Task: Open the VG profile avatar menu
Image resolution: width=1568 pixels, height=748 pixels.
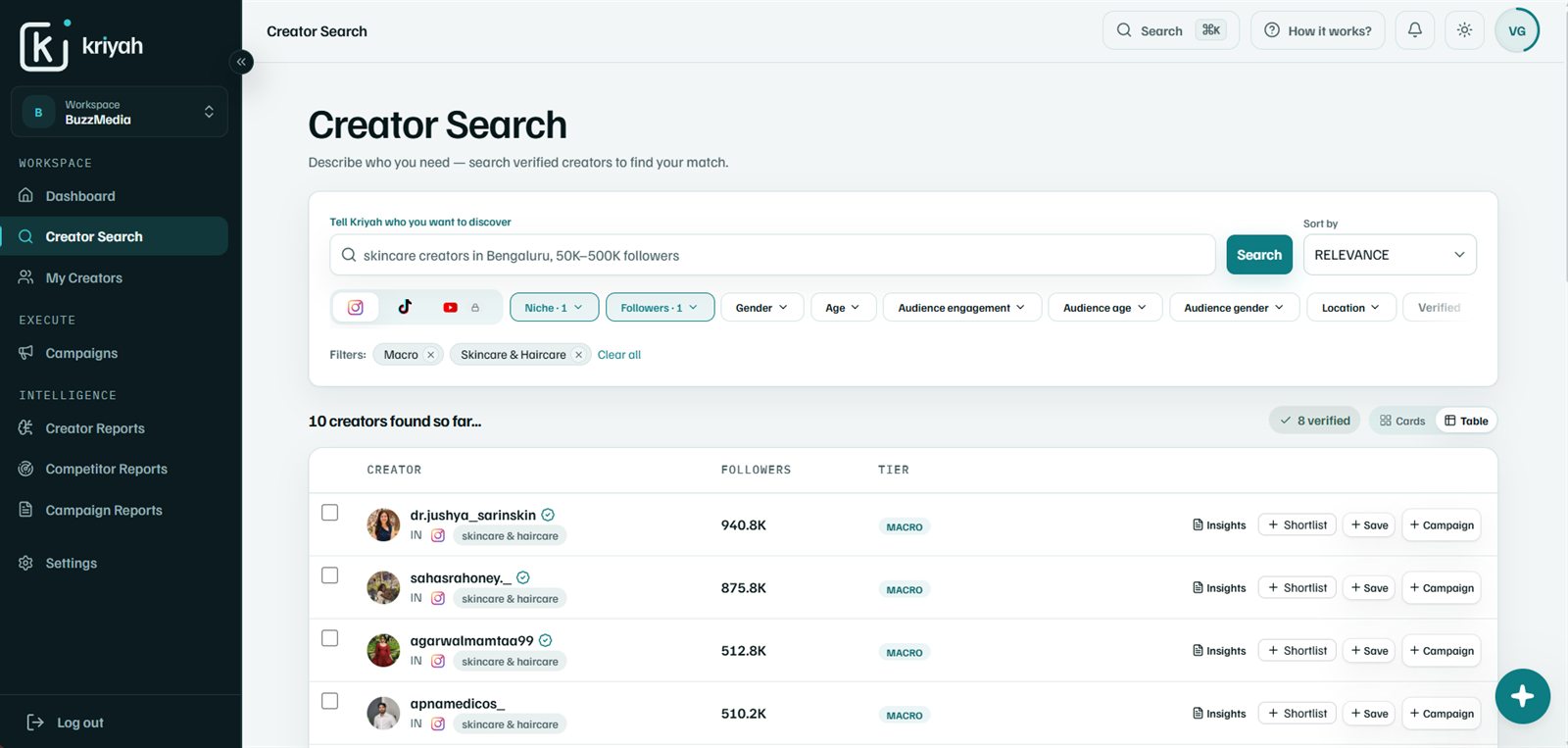Action: pyautogui.click(x=1516, y=30)
